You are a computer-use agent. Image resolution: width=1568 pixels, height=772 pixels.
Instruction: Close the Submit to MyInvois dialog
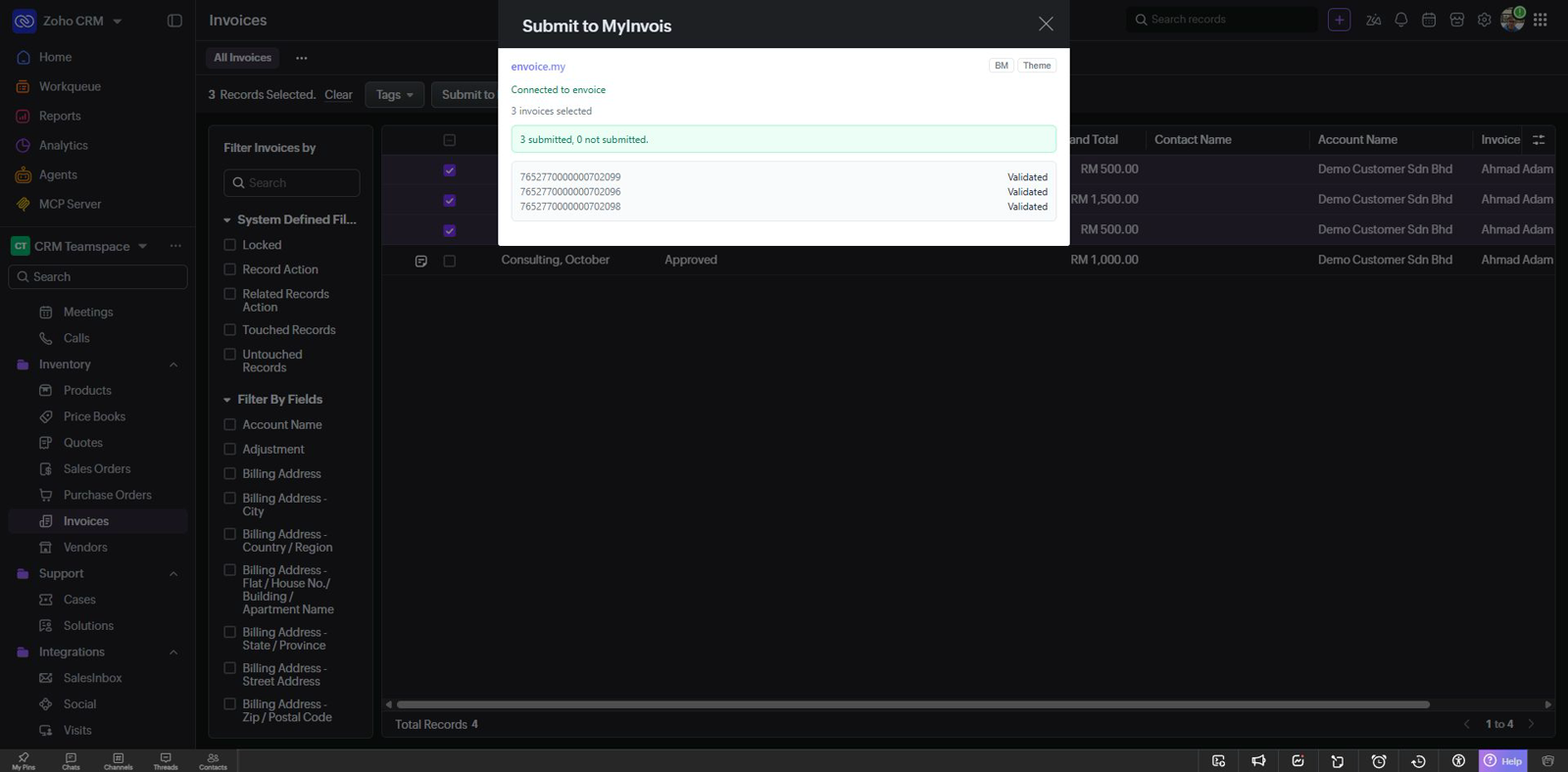(1046, 24)
